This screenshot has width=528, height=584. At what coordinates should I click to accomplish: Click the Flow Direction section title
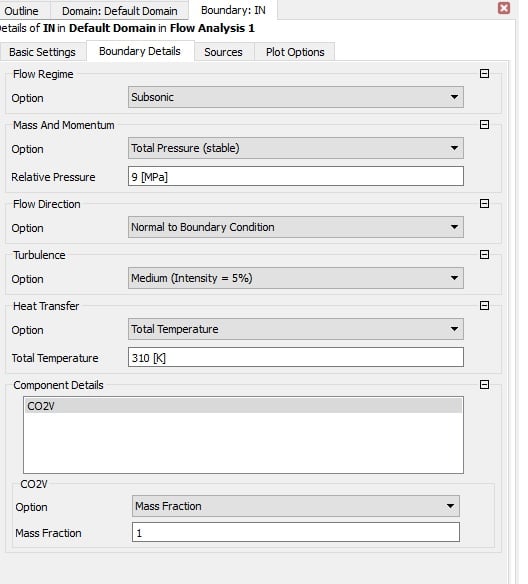pos(47,204)
